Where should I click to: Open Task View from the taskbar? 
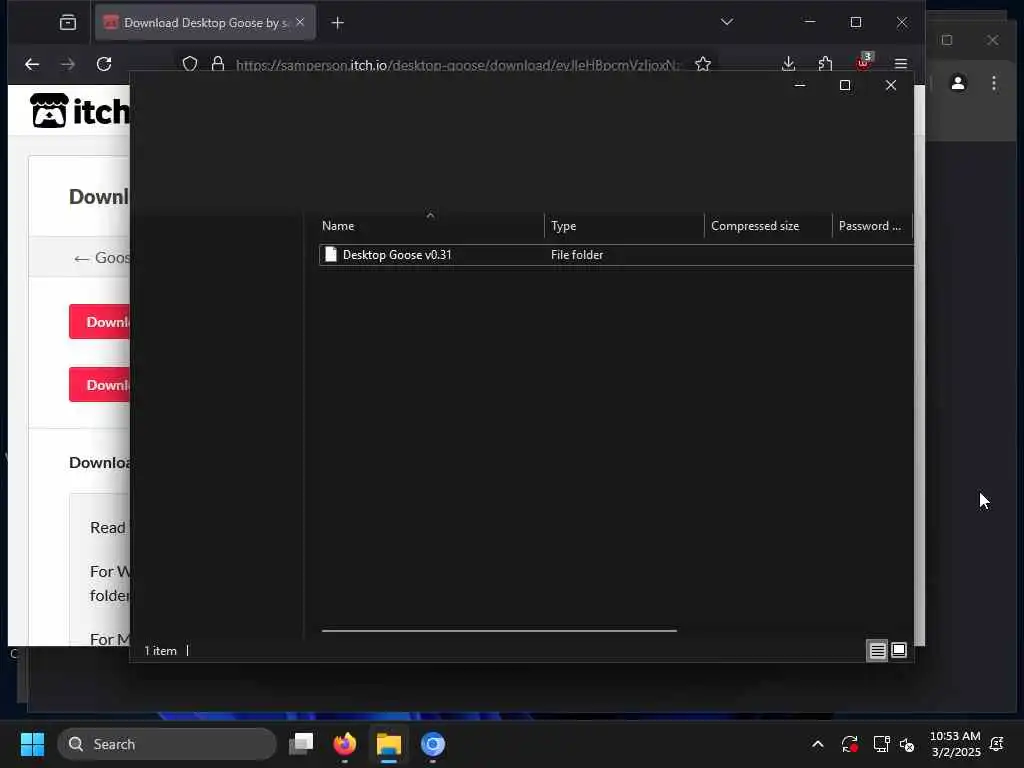pos(301,743)
